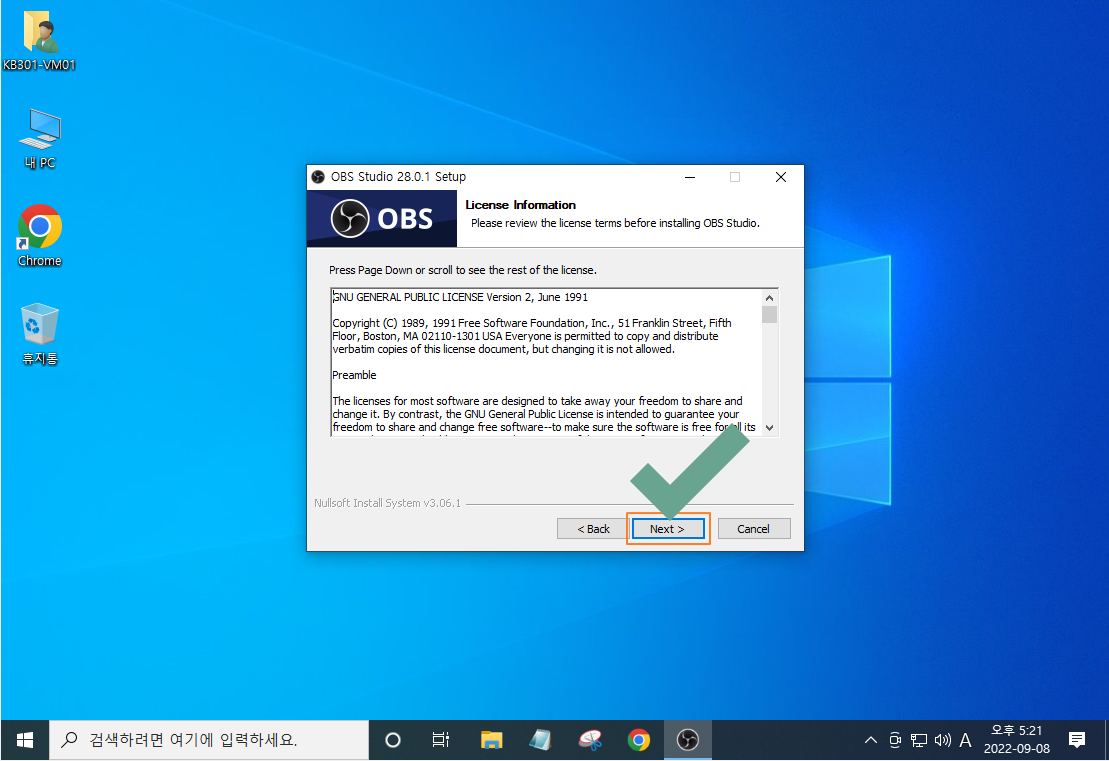
Task: Click the License Information heading
Action: click(521, 205)
